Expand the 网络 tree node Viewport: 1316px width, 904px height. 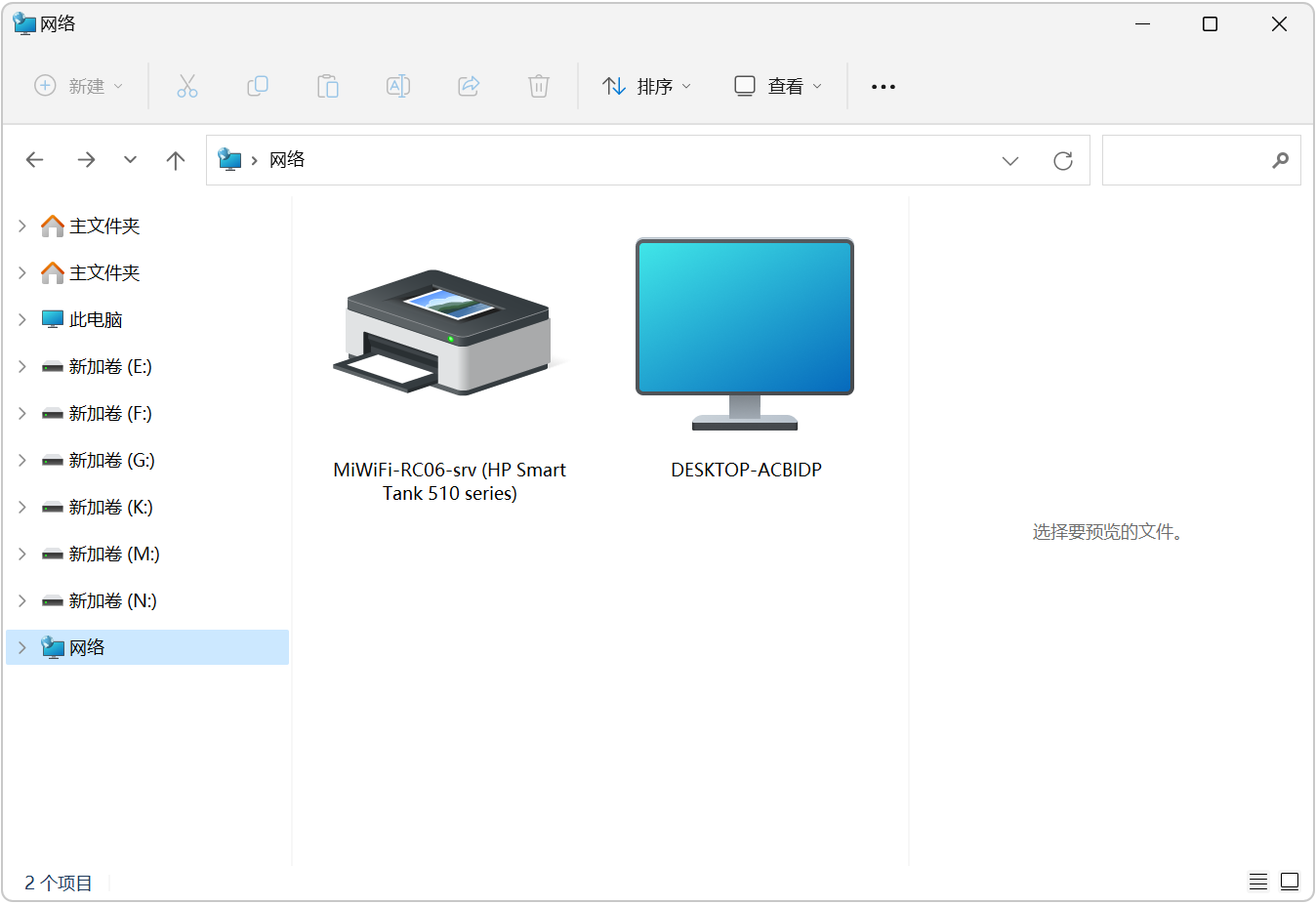[22, 647]
